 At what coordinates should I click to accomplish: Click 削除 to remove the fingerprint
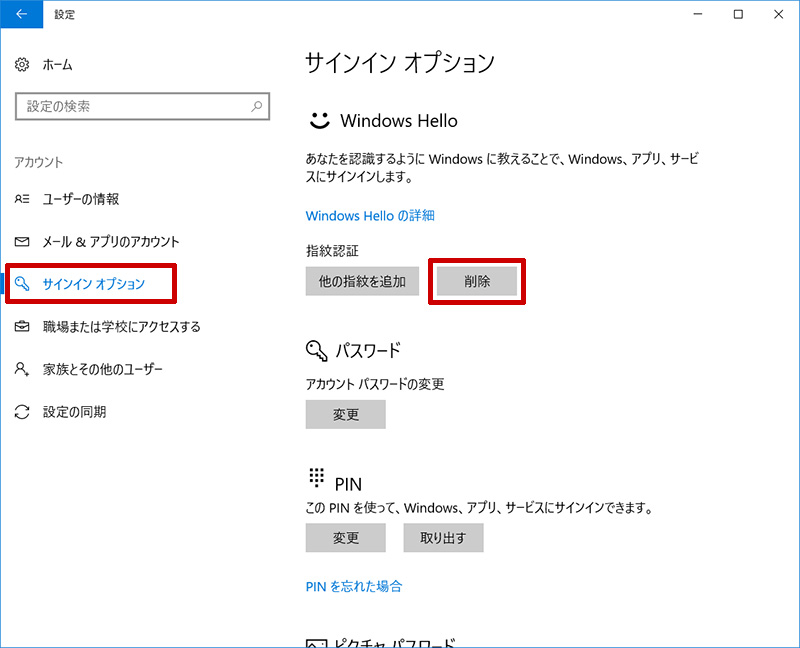(477, 281)
